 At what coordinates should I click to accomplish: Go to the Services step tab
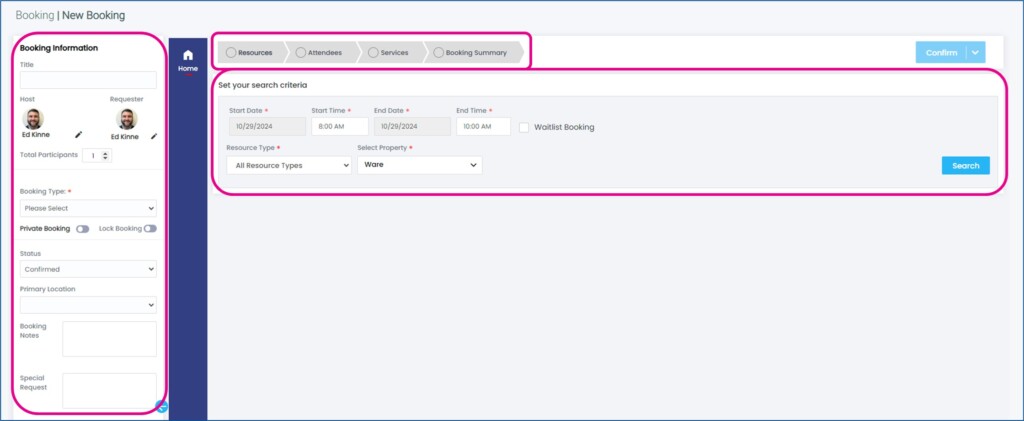click(392, 53)
